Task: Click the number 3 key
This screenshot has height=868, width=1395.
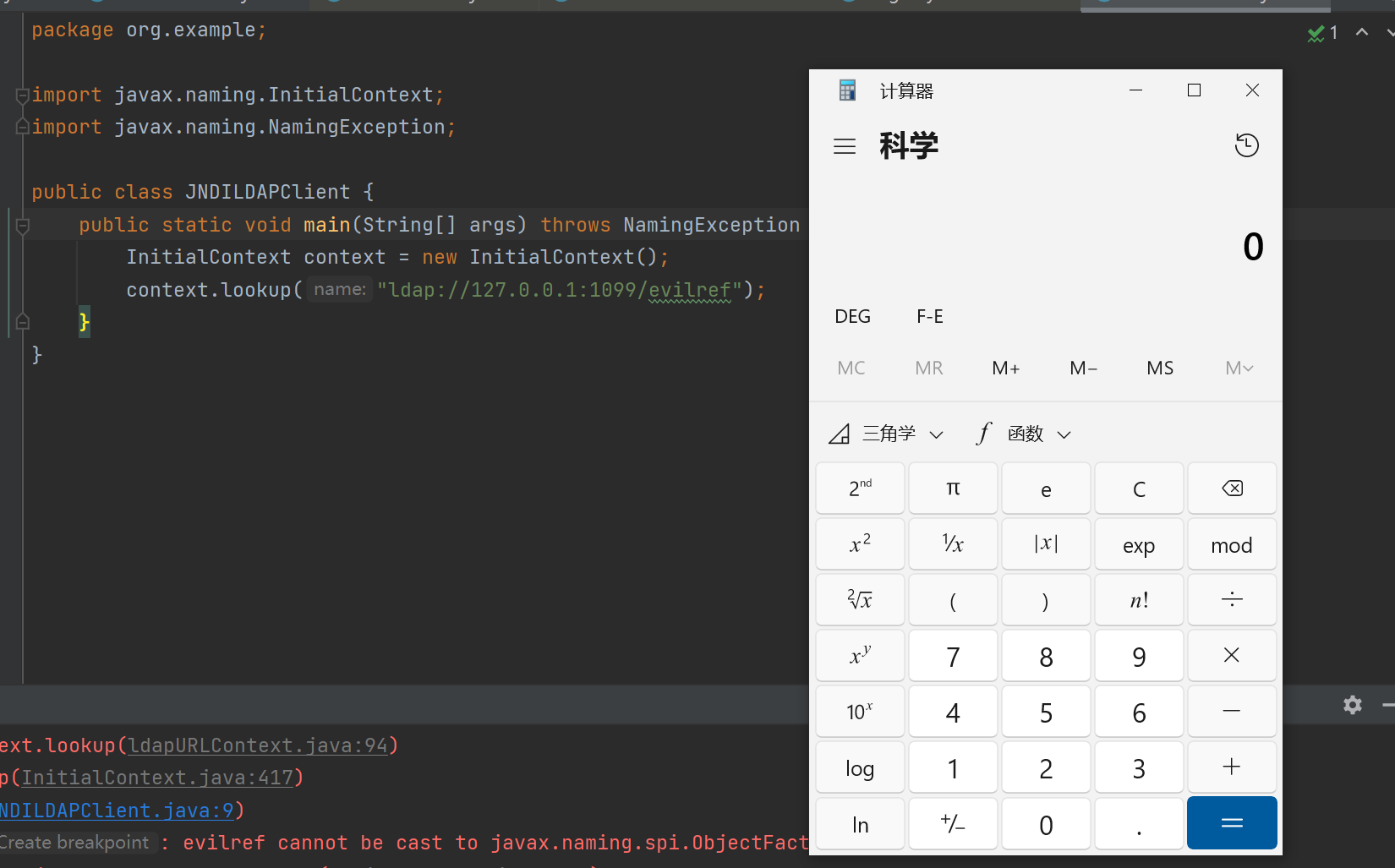Action: (x=1139, y=767)
